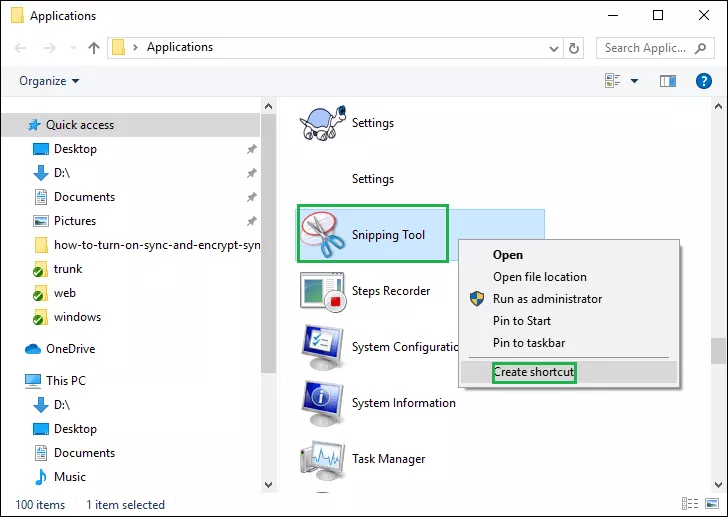Go up one folder level arrow
The image size is (728, 517).
pos(94,48)
